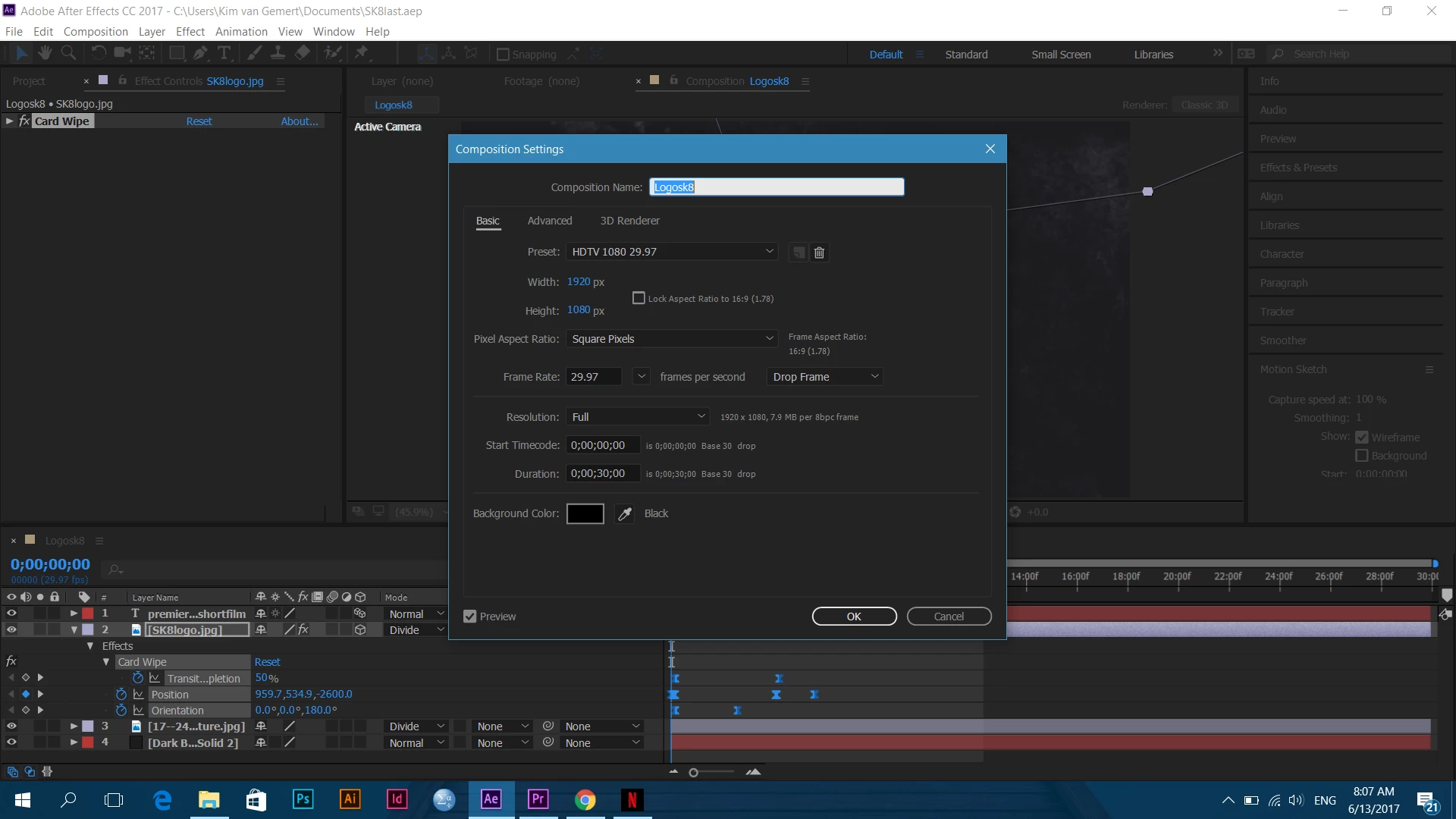
Task: Open the Animation menu
Action: pos(241,32)
